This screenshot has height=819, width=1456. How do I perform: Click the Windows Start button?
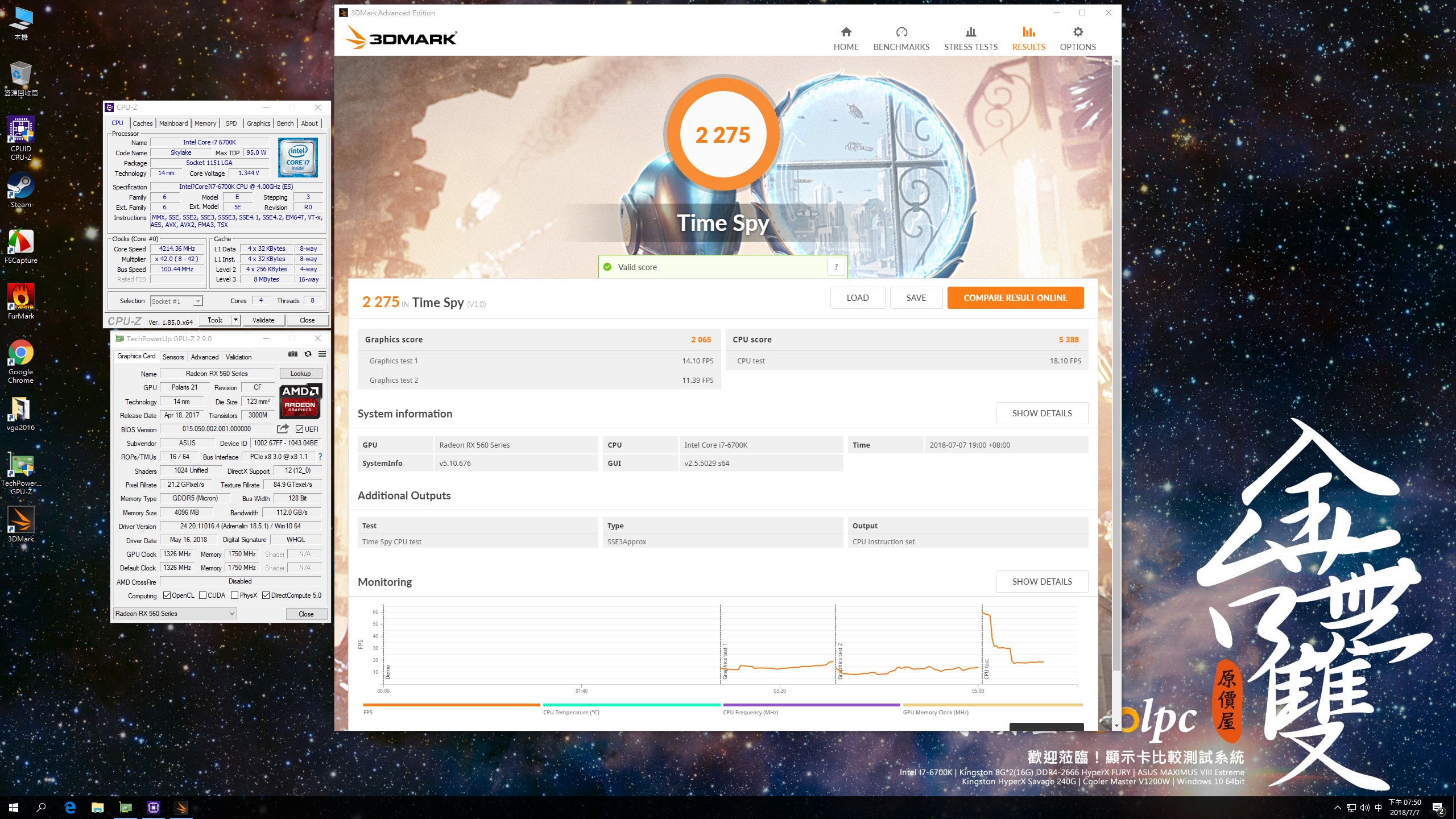[14, 808]
